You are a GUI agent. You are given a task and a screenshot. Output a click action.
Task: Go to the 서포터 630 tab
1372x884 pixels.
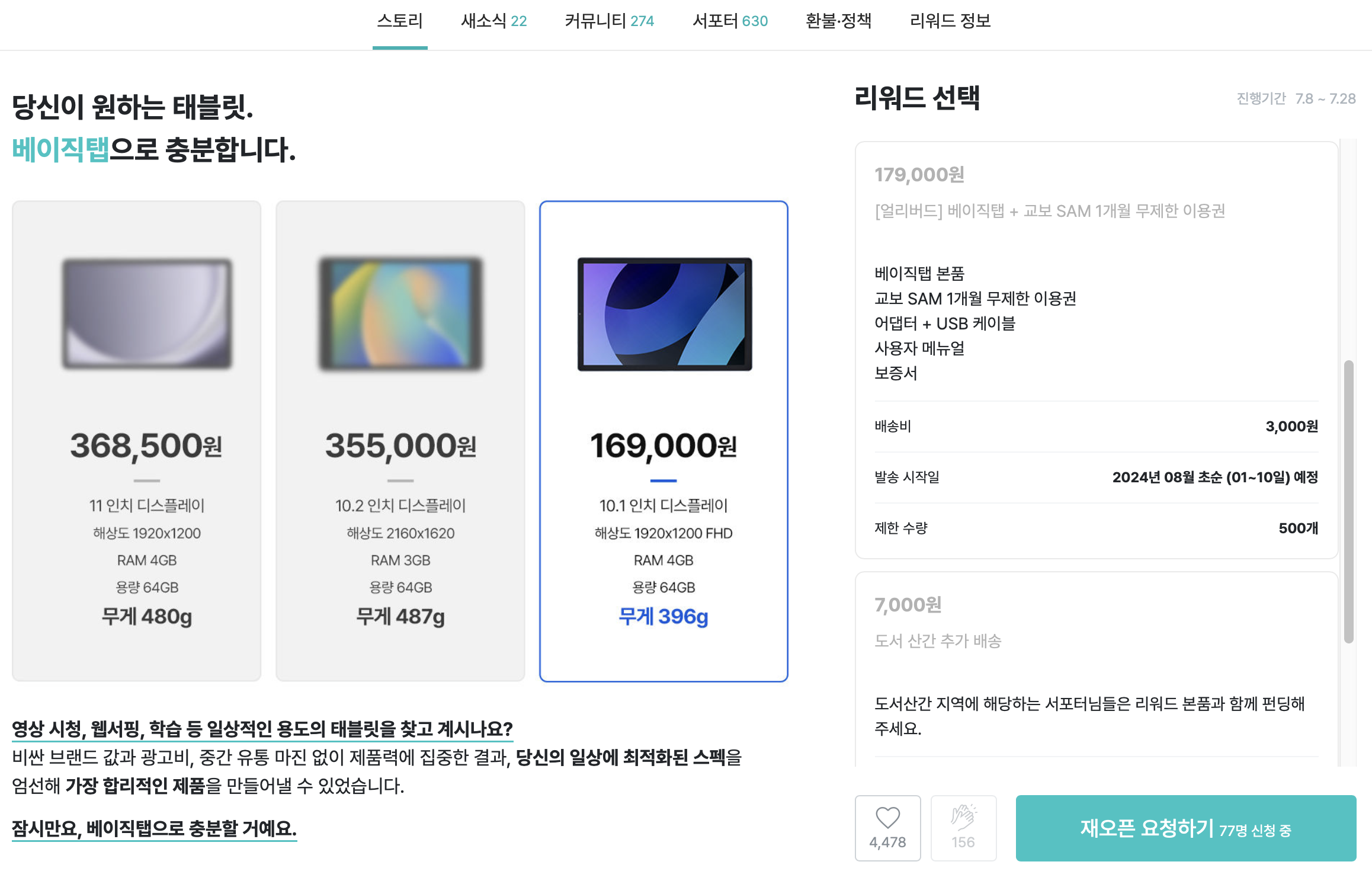730,21
